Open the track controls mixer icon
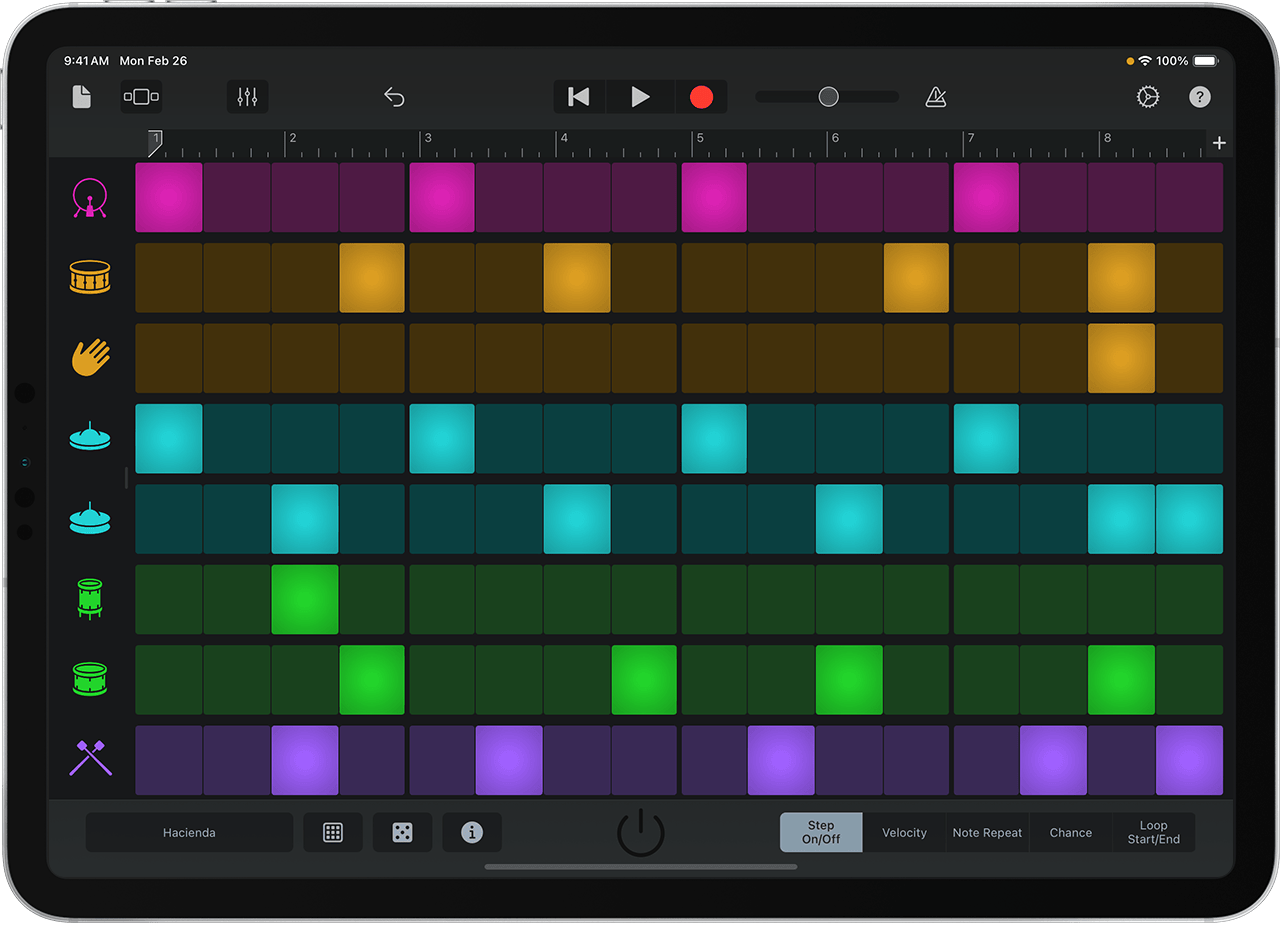This screenshot has width=1280, height=926. (x=247, y=97)
